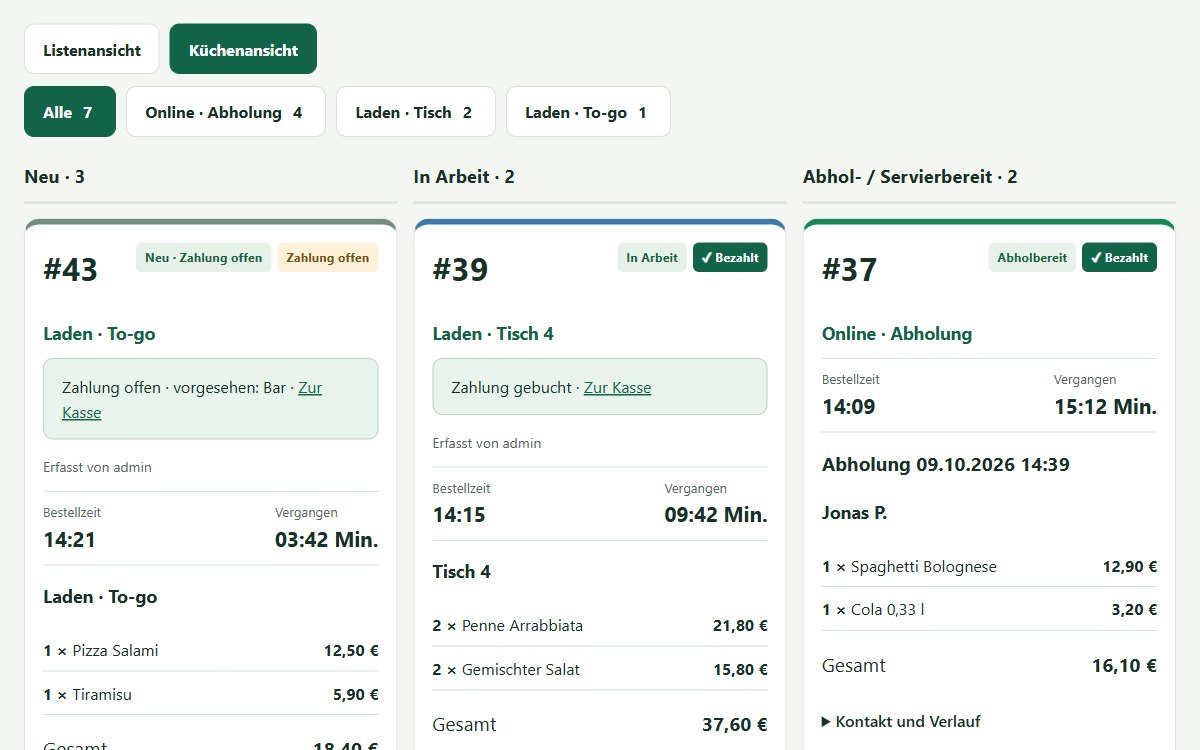This screenshot has height=750, width=1200.
Task: Select order number #39
Action: tap(460, 269)
